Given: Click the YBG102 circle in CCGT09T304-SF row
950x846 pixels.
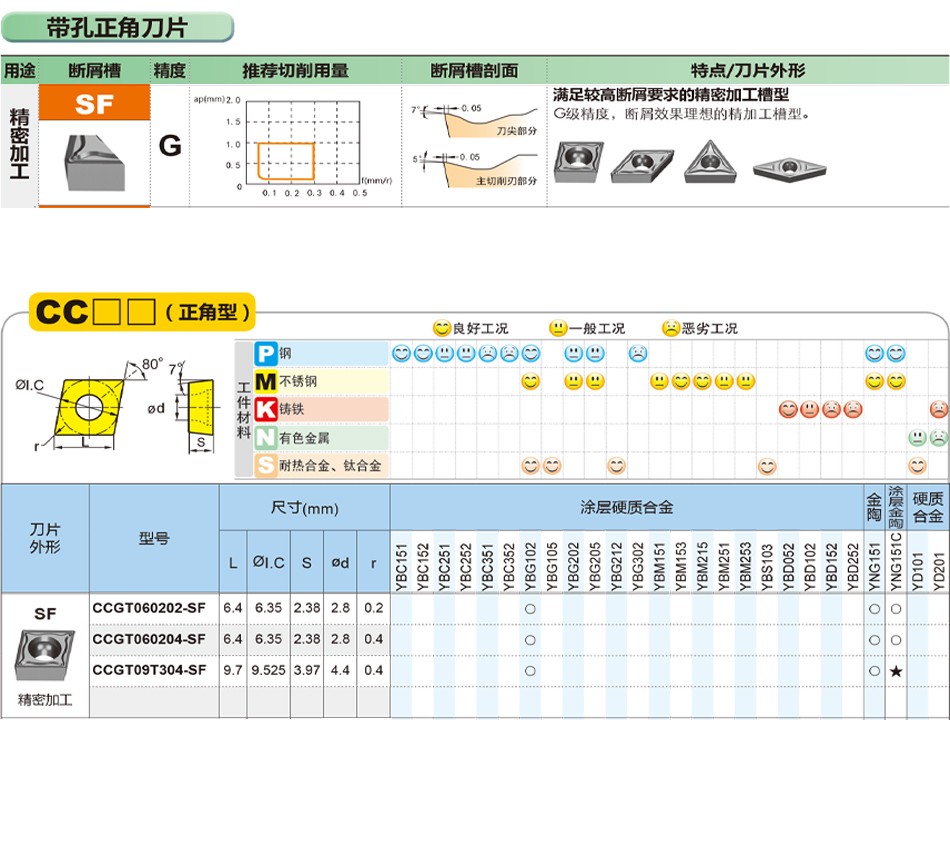Looking at the screenshot, I should [530, 671].
